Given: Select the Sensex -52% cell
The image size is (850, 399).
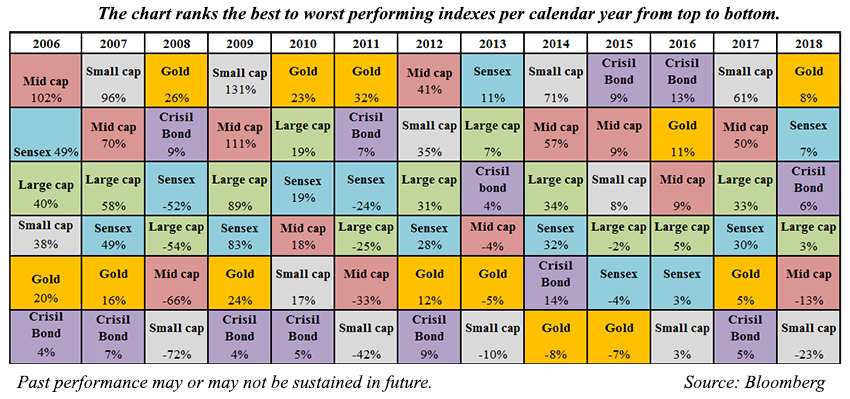Looking at the screenshot, I should (176, 189).
